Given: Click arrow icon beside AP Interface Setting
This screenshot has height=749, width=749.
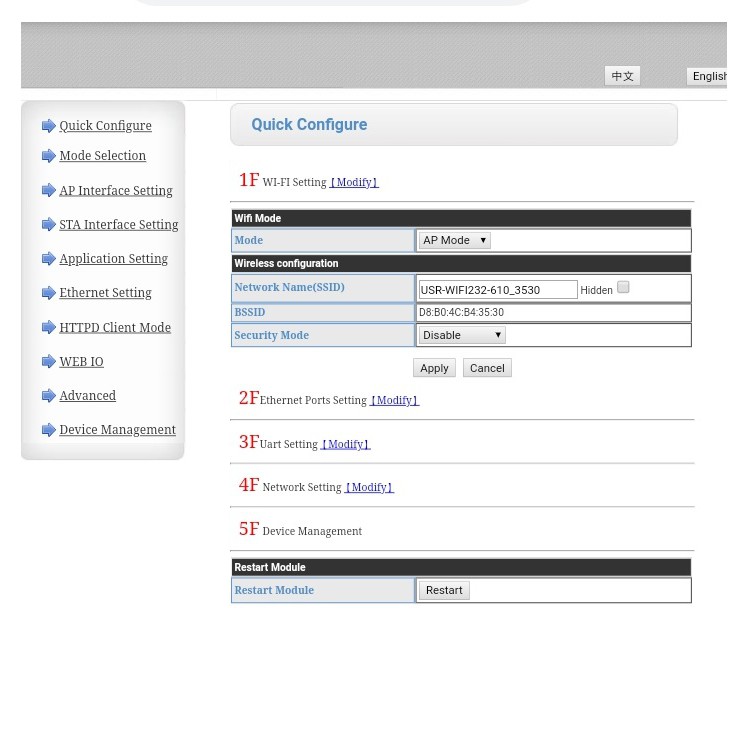Looking at the screenshot, I should coord(48,191).
